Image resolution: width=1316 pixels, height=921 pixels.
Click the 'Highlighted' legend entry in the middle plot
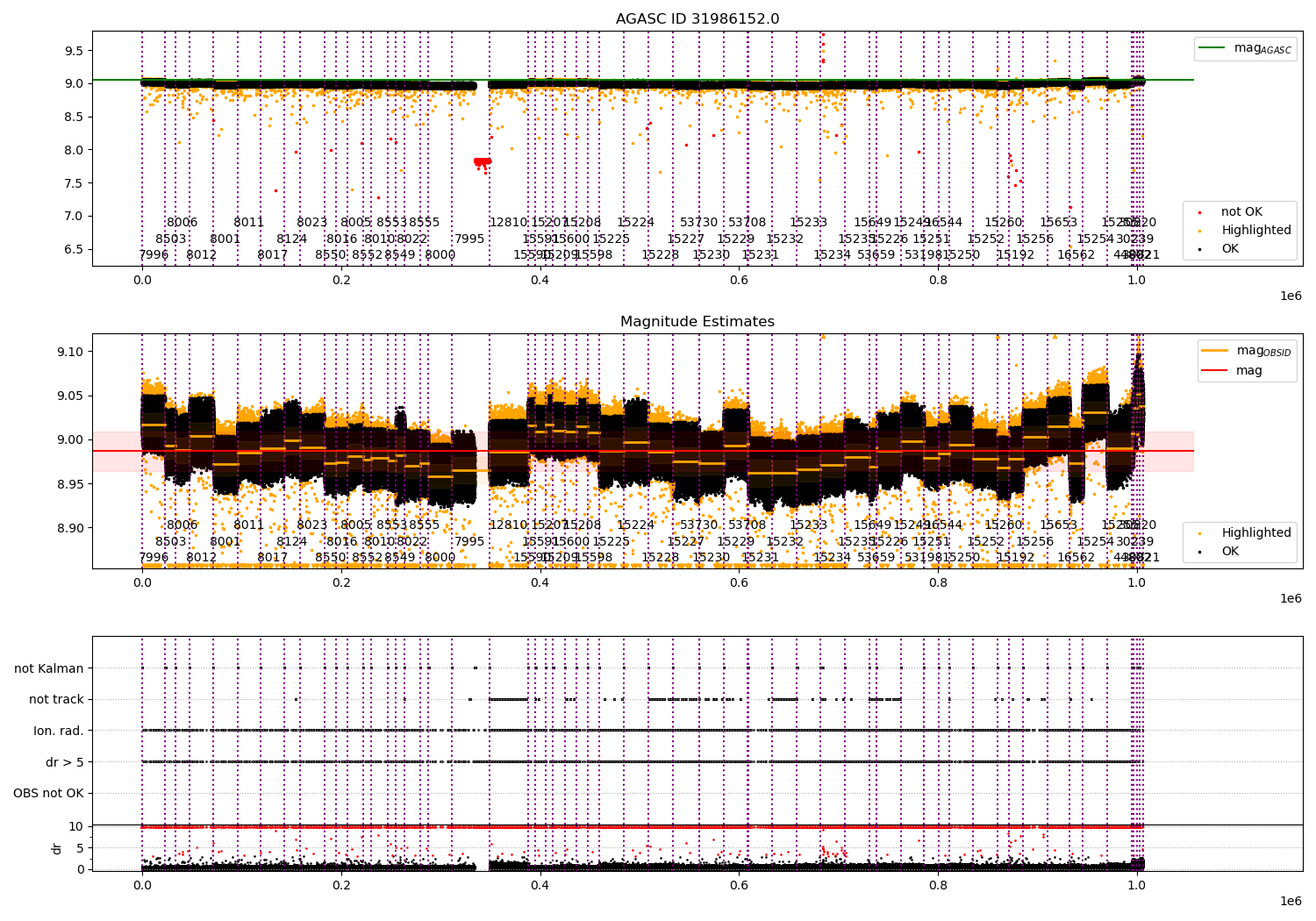(x=1242, y=532)
